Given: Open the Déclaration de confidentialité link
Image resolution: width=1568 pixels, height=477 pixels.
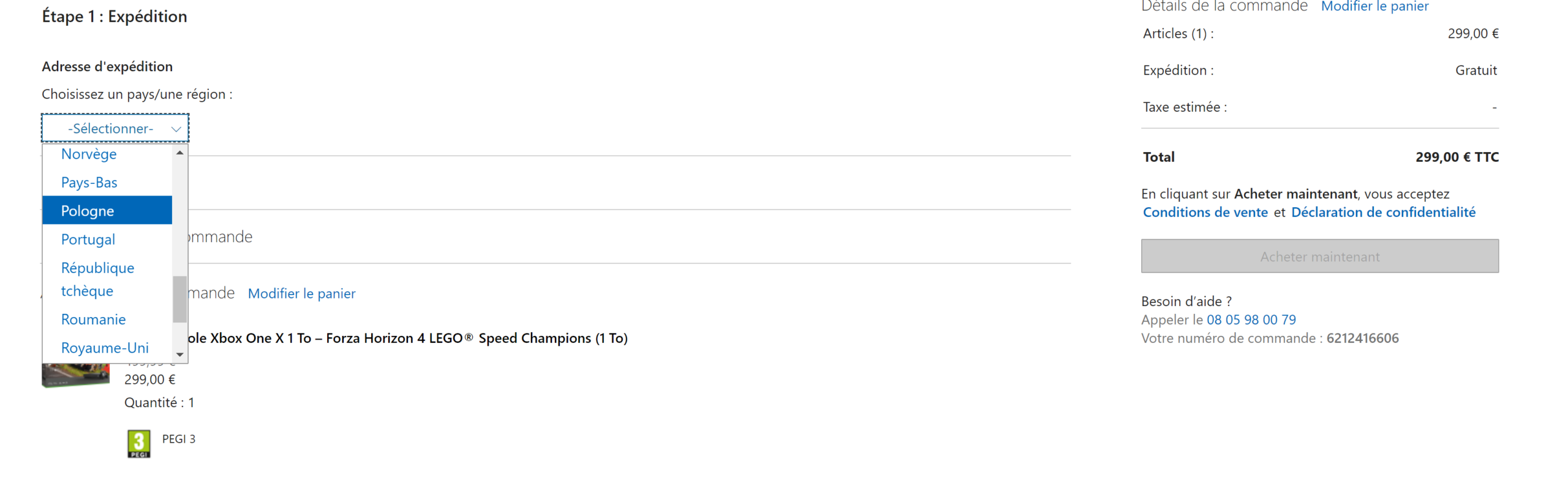Looking at the screenshot, I should 1383,212.
